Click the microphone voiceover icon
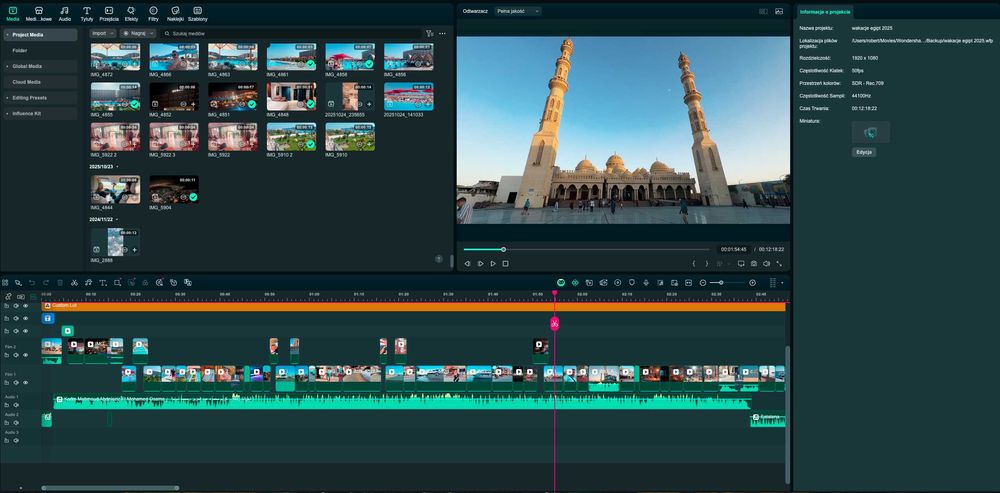1000x493 pixels. 645,283
